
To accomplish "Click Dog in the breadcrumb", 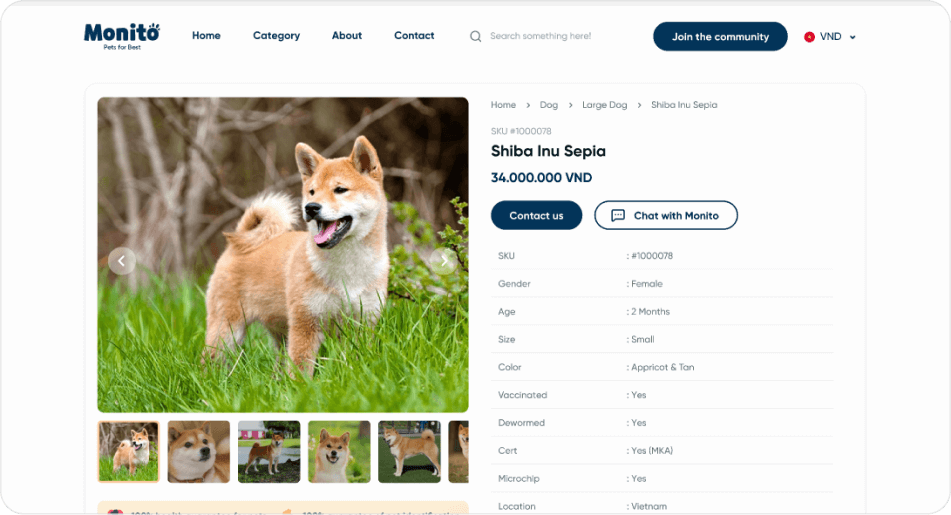I will click(x=549, y=105).
